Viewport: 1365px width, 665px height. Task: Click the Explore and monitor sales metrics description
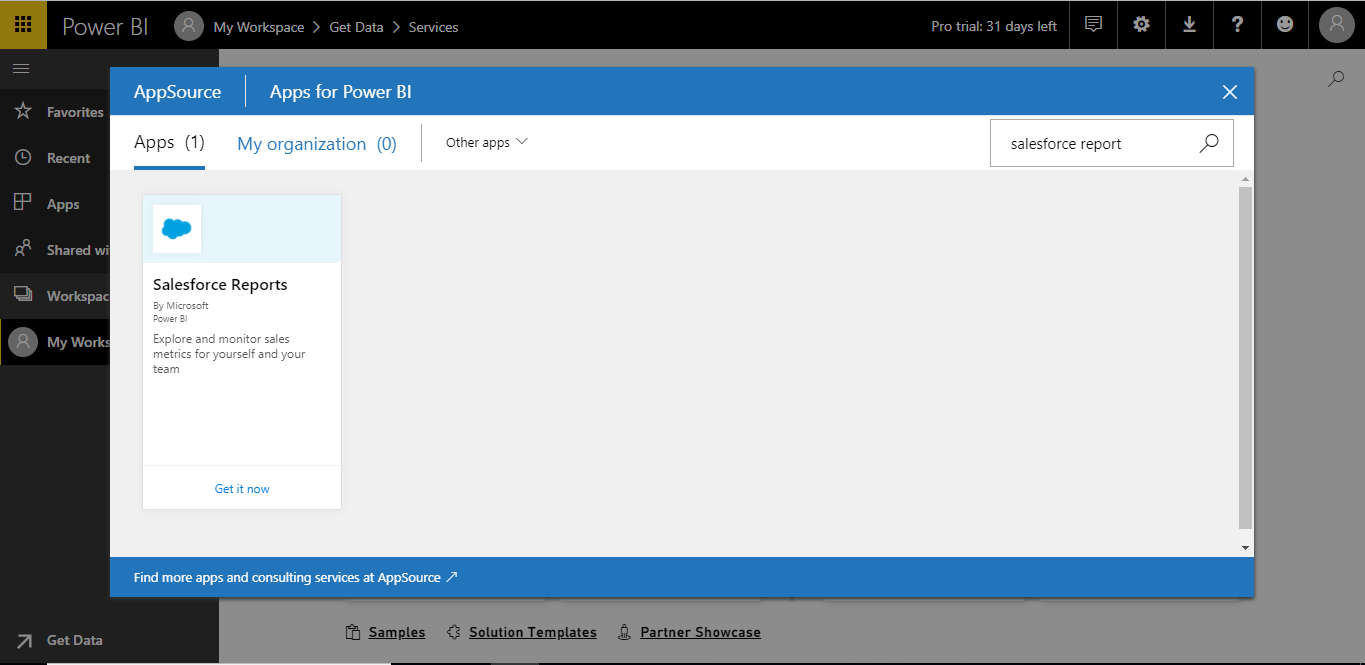[229, 354]
